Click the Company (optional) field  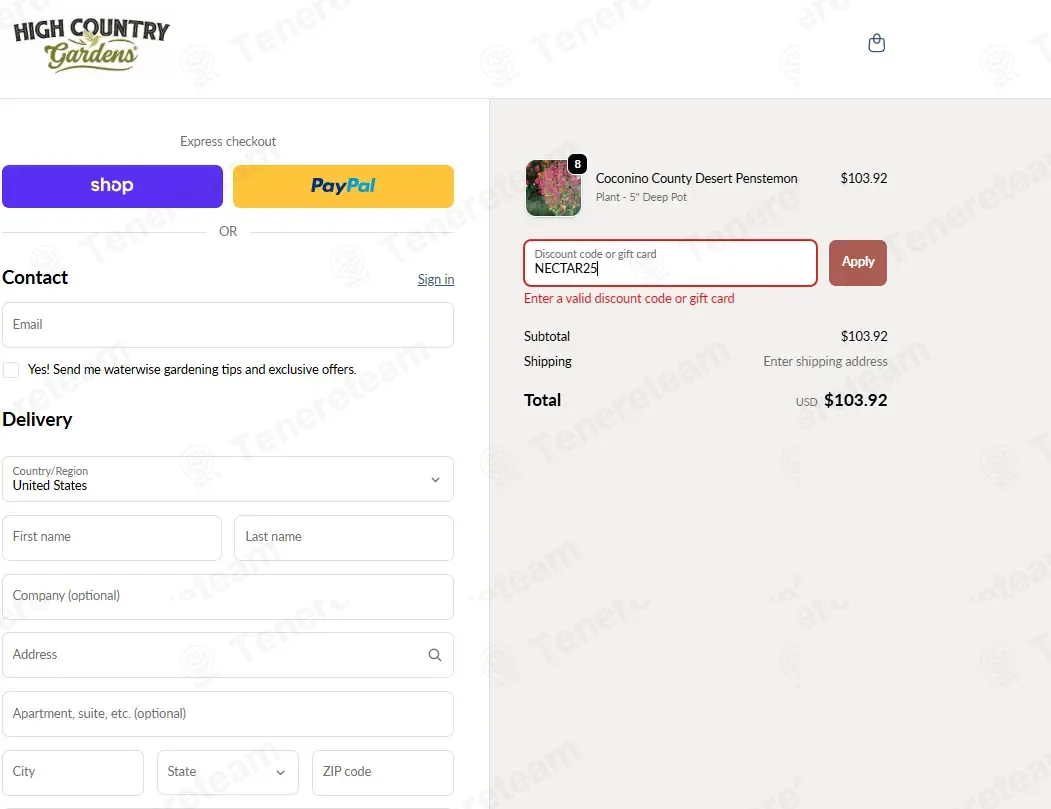coord(228,597)
